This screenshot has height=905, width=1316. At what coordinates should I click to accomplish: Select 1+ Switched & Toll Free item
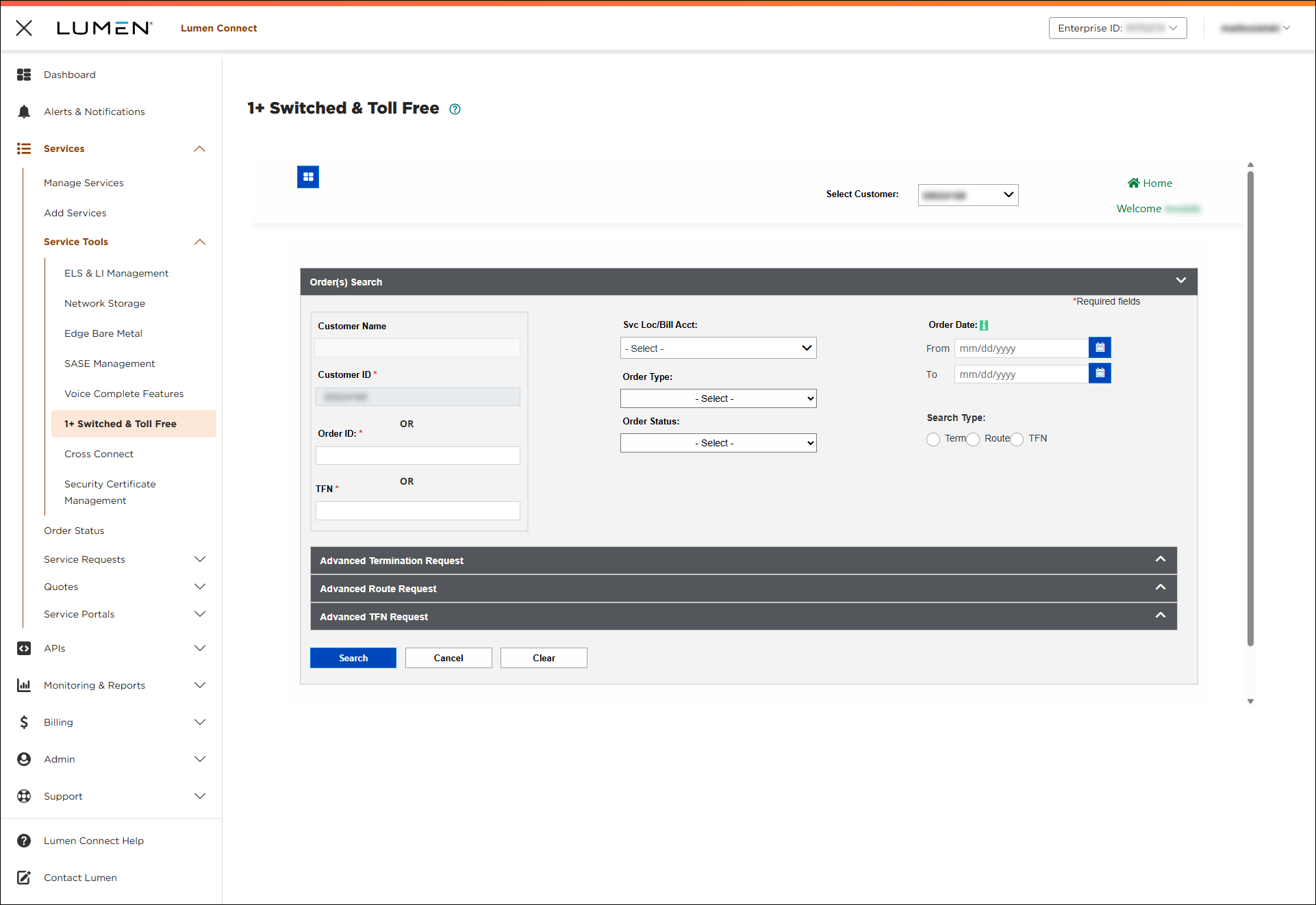coord(134,424)
